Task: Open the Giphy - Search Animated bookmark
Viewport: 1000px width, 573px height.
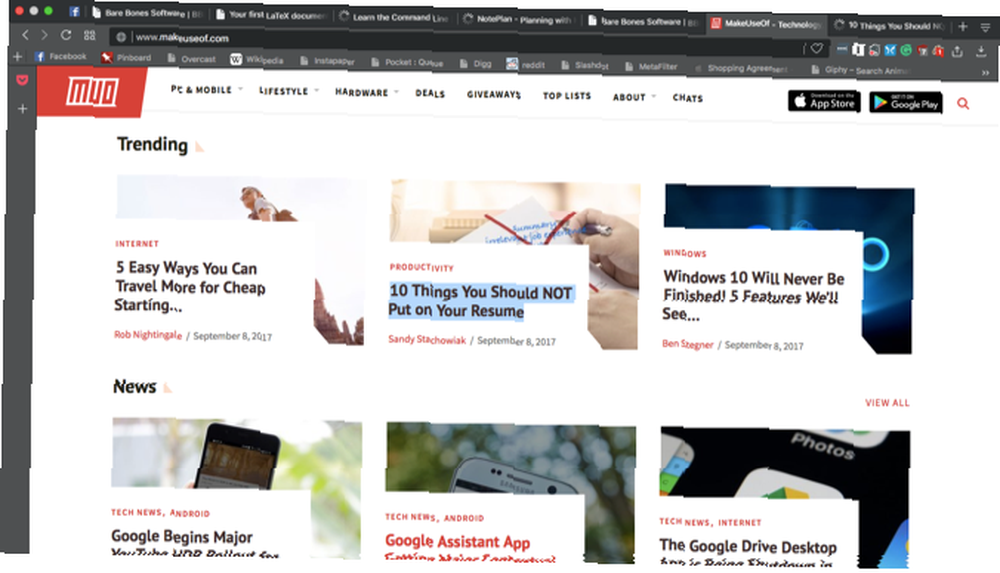Action: point(861,70)
